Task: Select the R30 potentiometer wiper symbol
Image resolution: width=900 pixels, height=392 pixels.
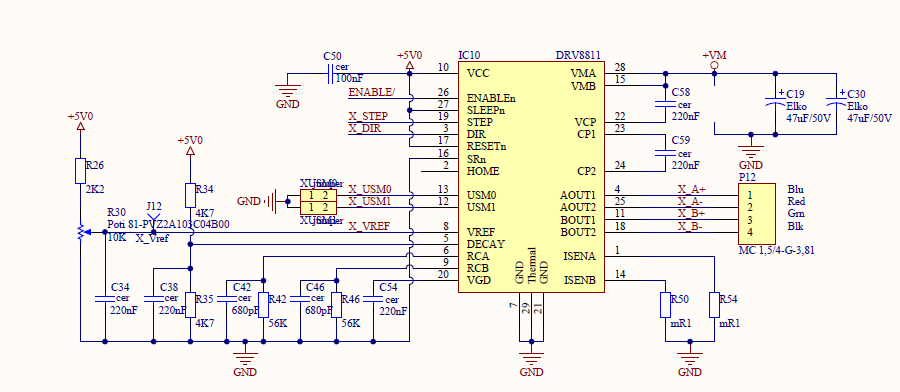Action: click(83, 232)
